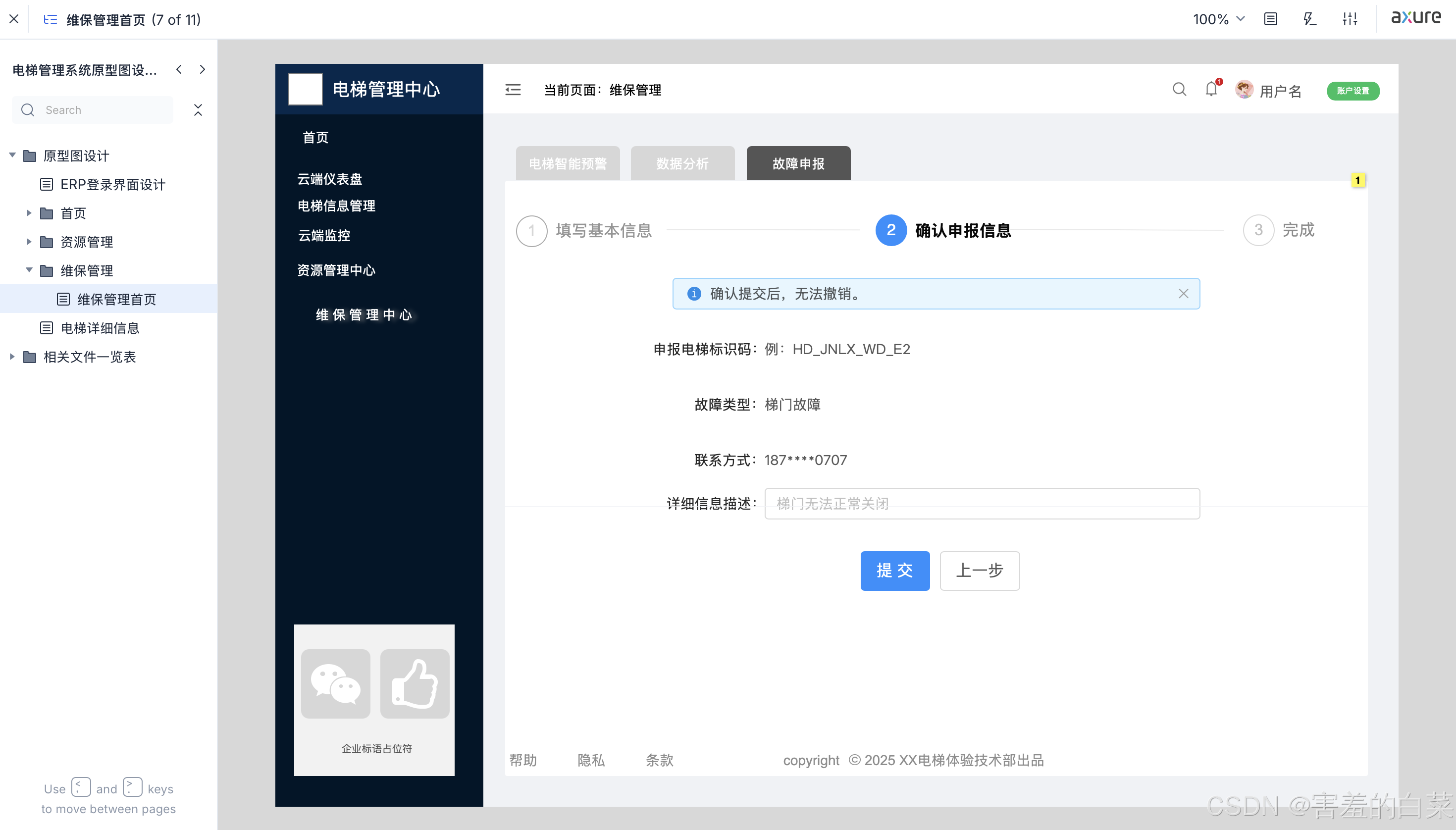The height and width of the screenshot is (830, 1456).
Task: Switch to the 电梯智能预警 tab
Action: coord(567,163)
